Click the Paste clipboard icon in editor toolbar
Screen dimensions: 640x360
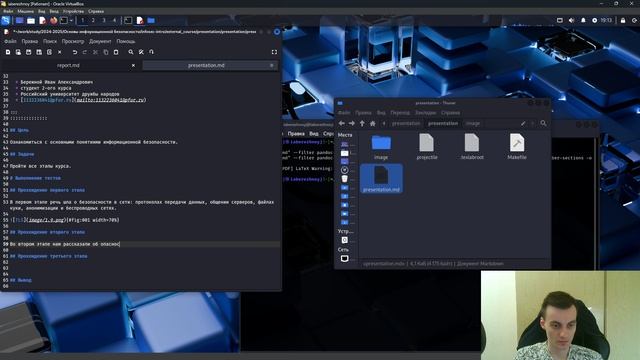(116, 52)
